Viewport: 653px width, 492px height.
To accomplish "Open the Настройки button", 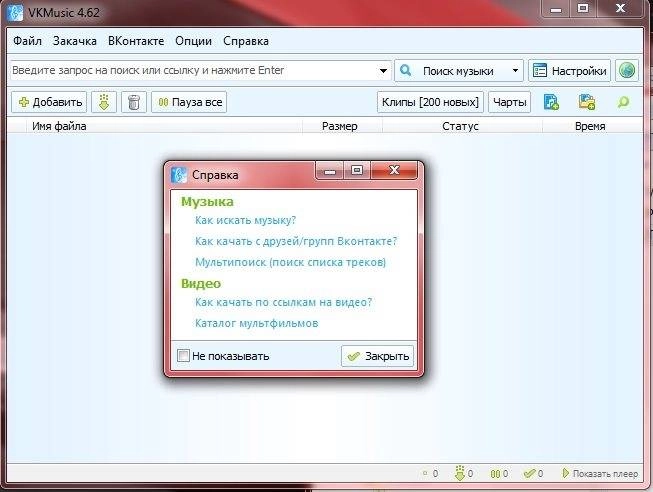I will [x=569, y=70].
